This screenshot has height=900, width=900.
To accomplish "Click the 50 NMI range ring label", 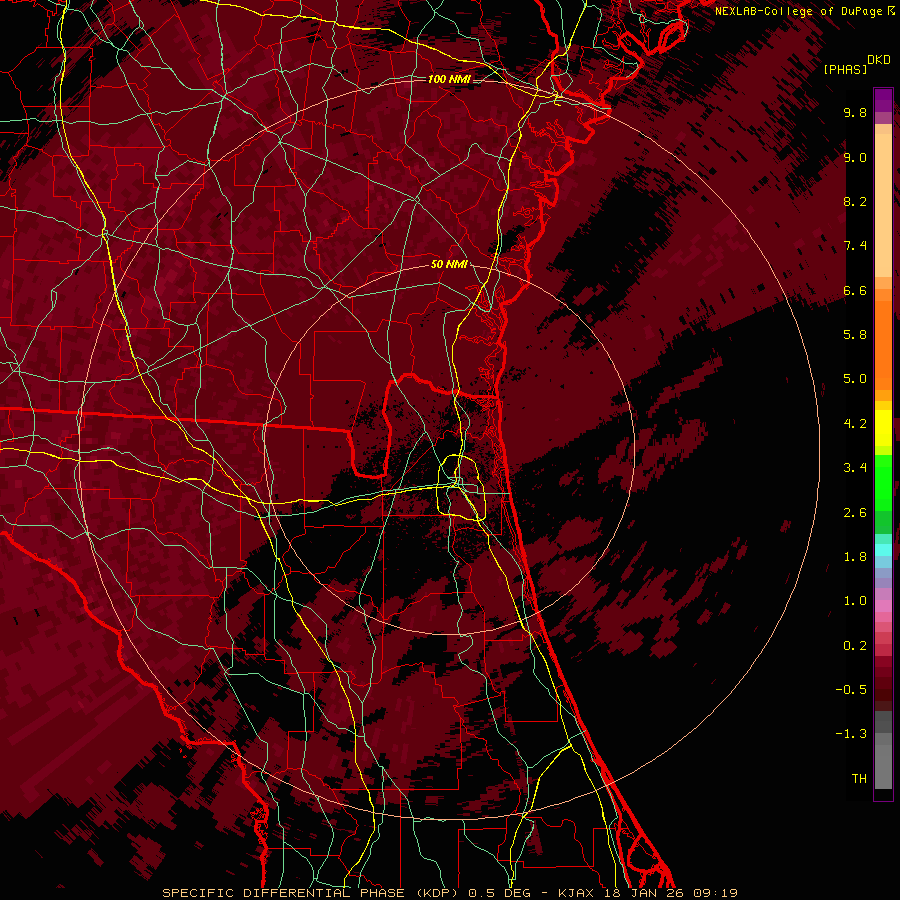I will pyautogui.click(x=449, y=265).
